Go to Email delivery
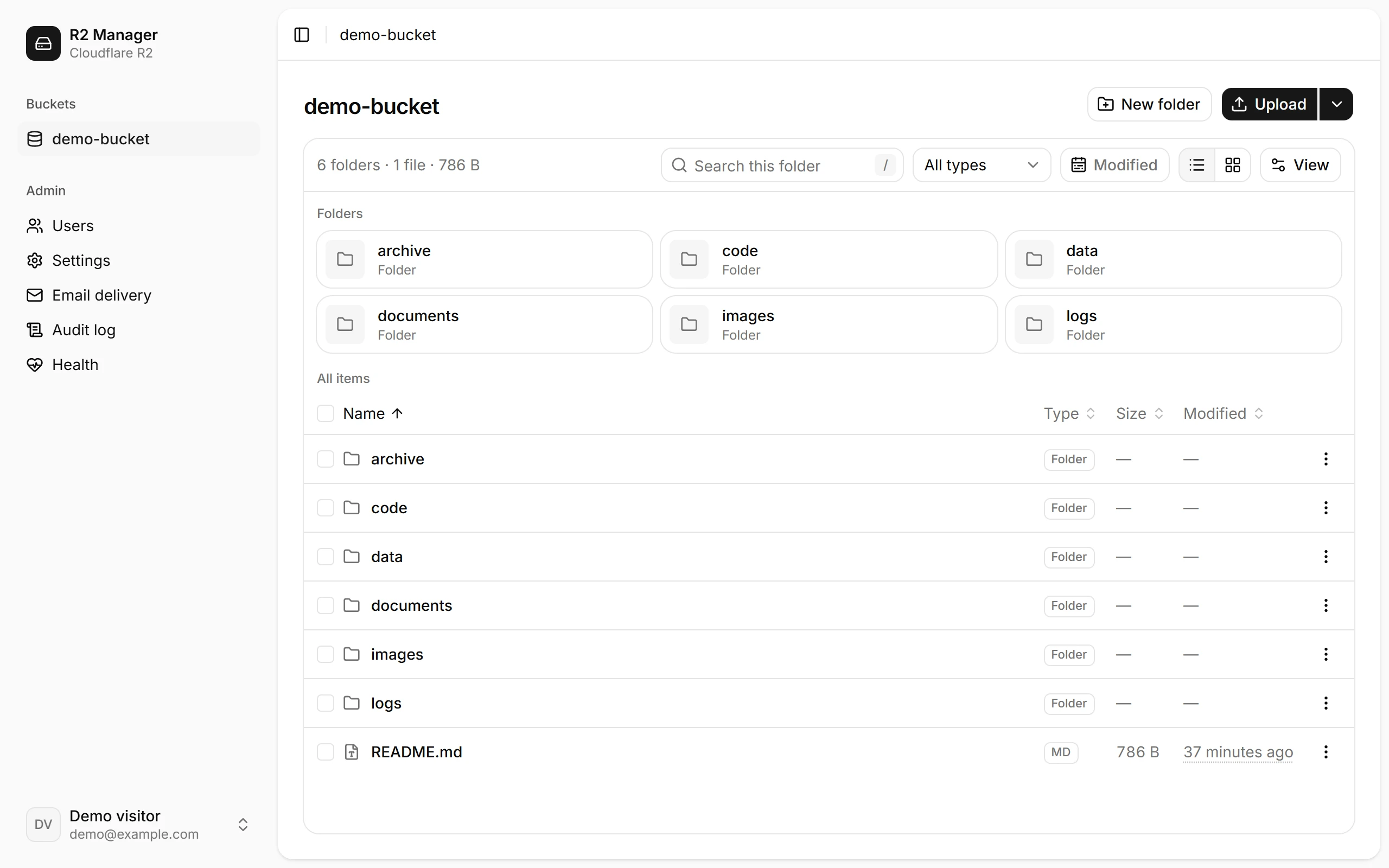The height and width of the screenshot is (868, 1389). coord(139,295)
